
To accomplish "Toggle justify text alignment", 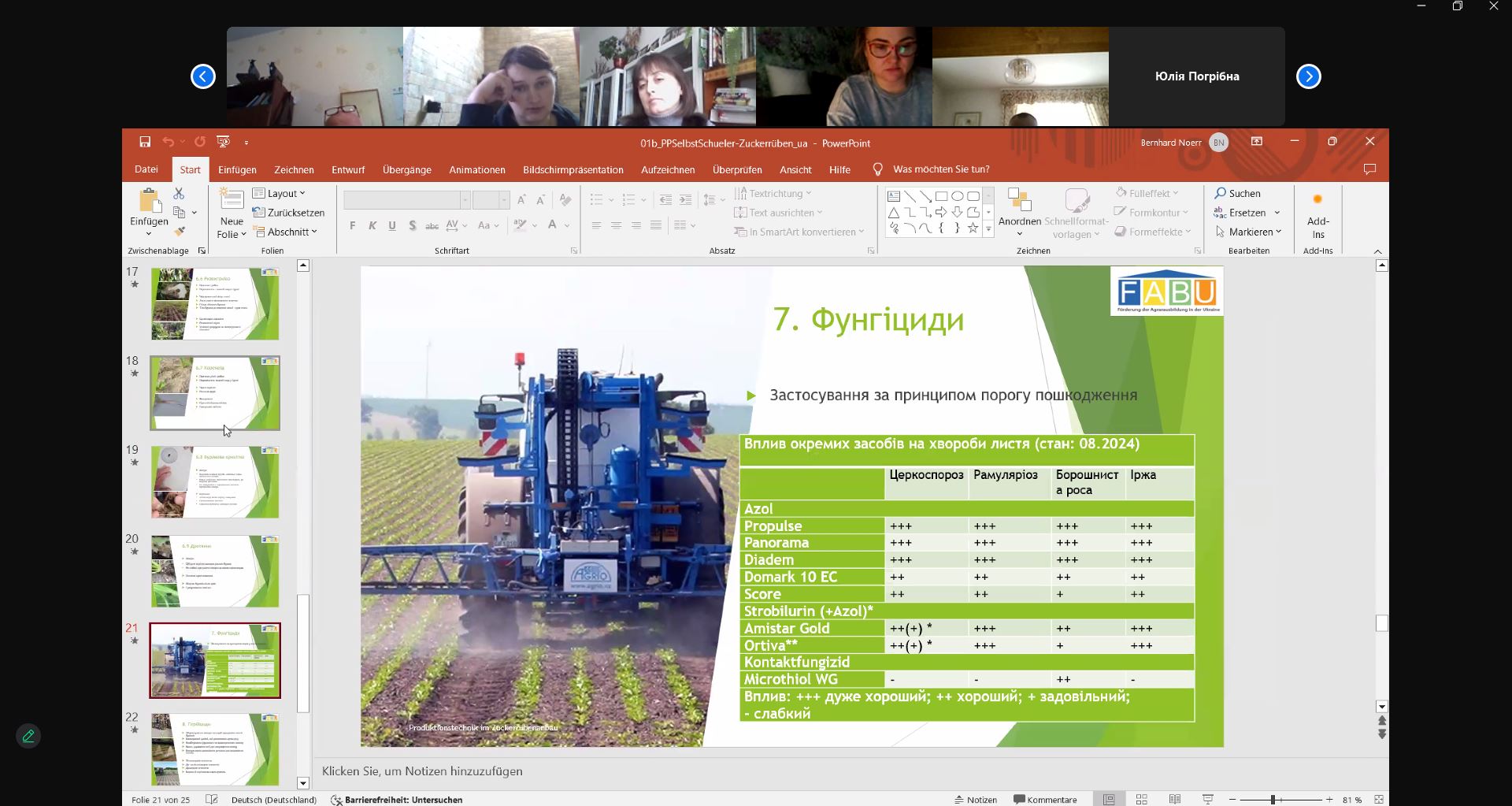I will pos(655,226).
